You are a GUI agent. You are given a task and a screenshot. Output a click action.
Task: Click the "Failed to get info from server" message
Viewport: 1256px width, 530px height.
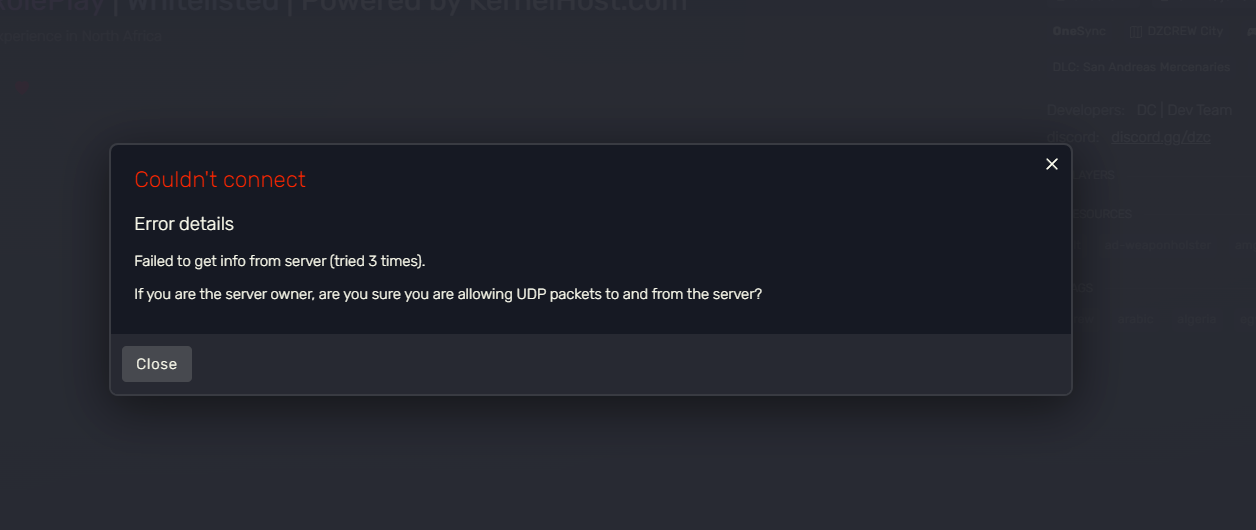280,261
